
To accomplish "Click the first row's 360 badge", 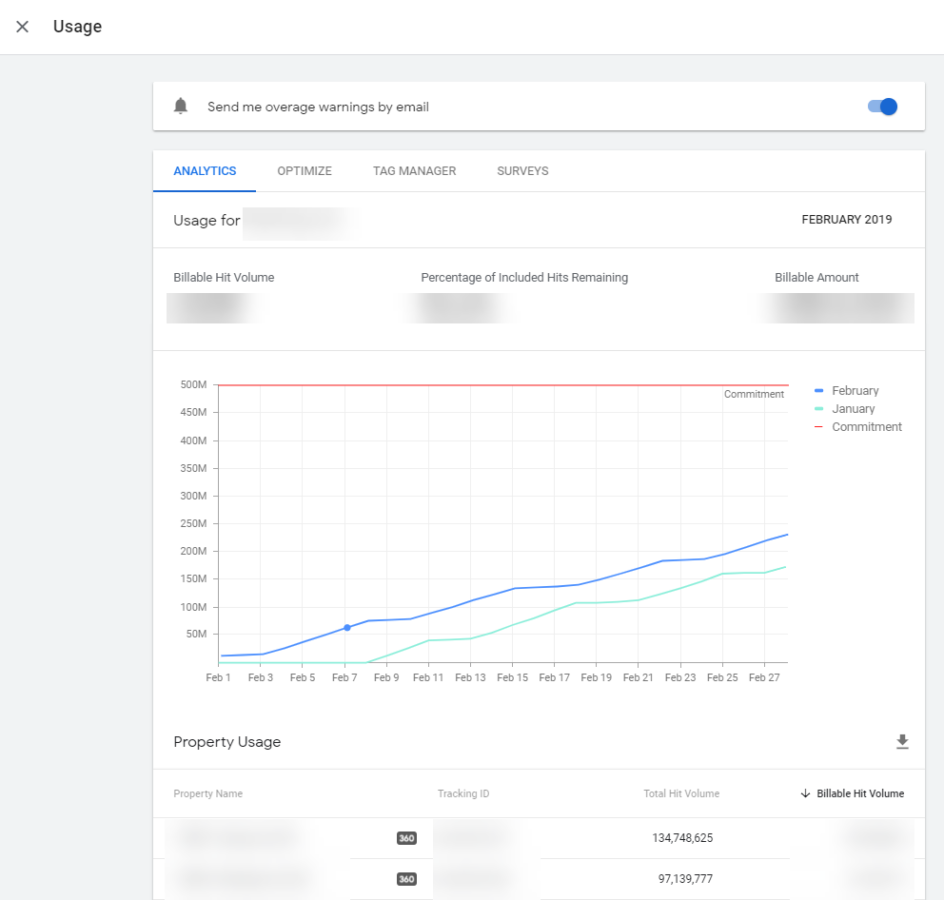I will click(406, 838).
